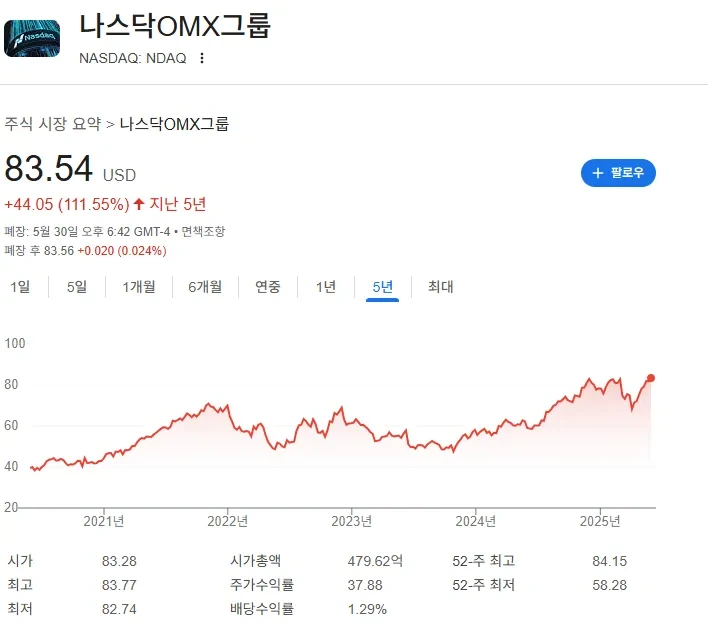Click the 배당수익률 value 1.29%

(x=367, y=609)
